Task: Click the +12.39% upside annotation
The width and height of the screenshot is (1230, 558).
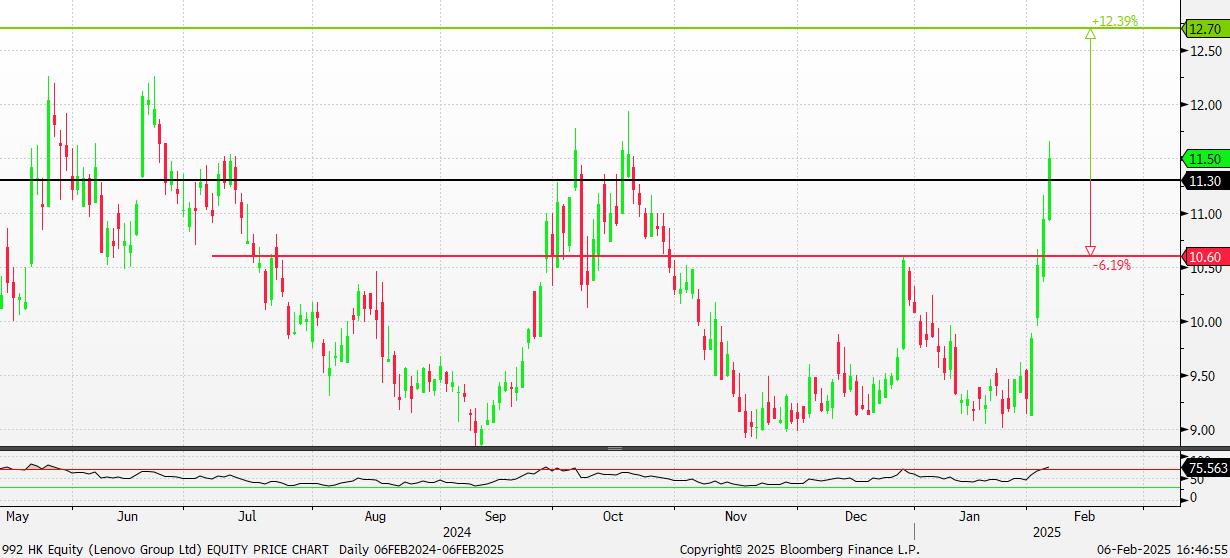Action: click(1114, 21)
